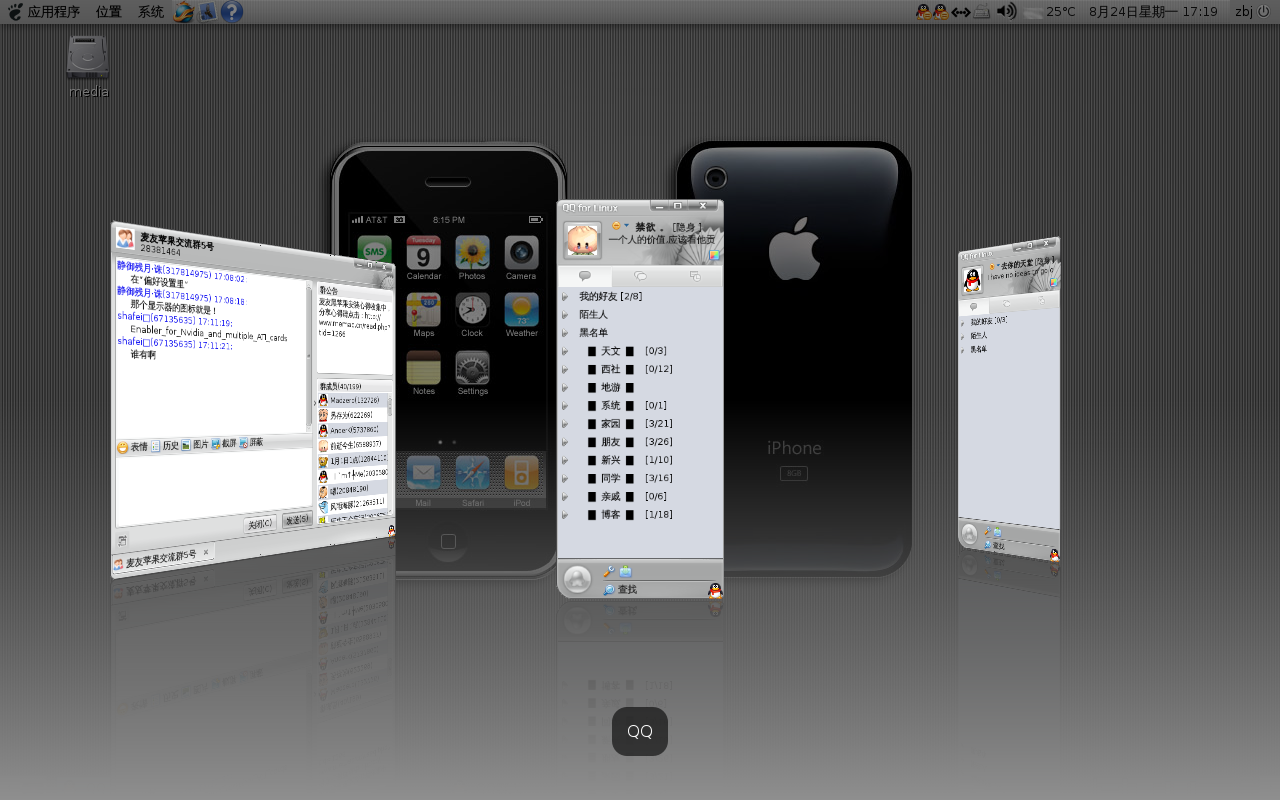
Task: Open the online status dropdown beside 禁欲
Action: pyautogui.click(x=620, y=226)
